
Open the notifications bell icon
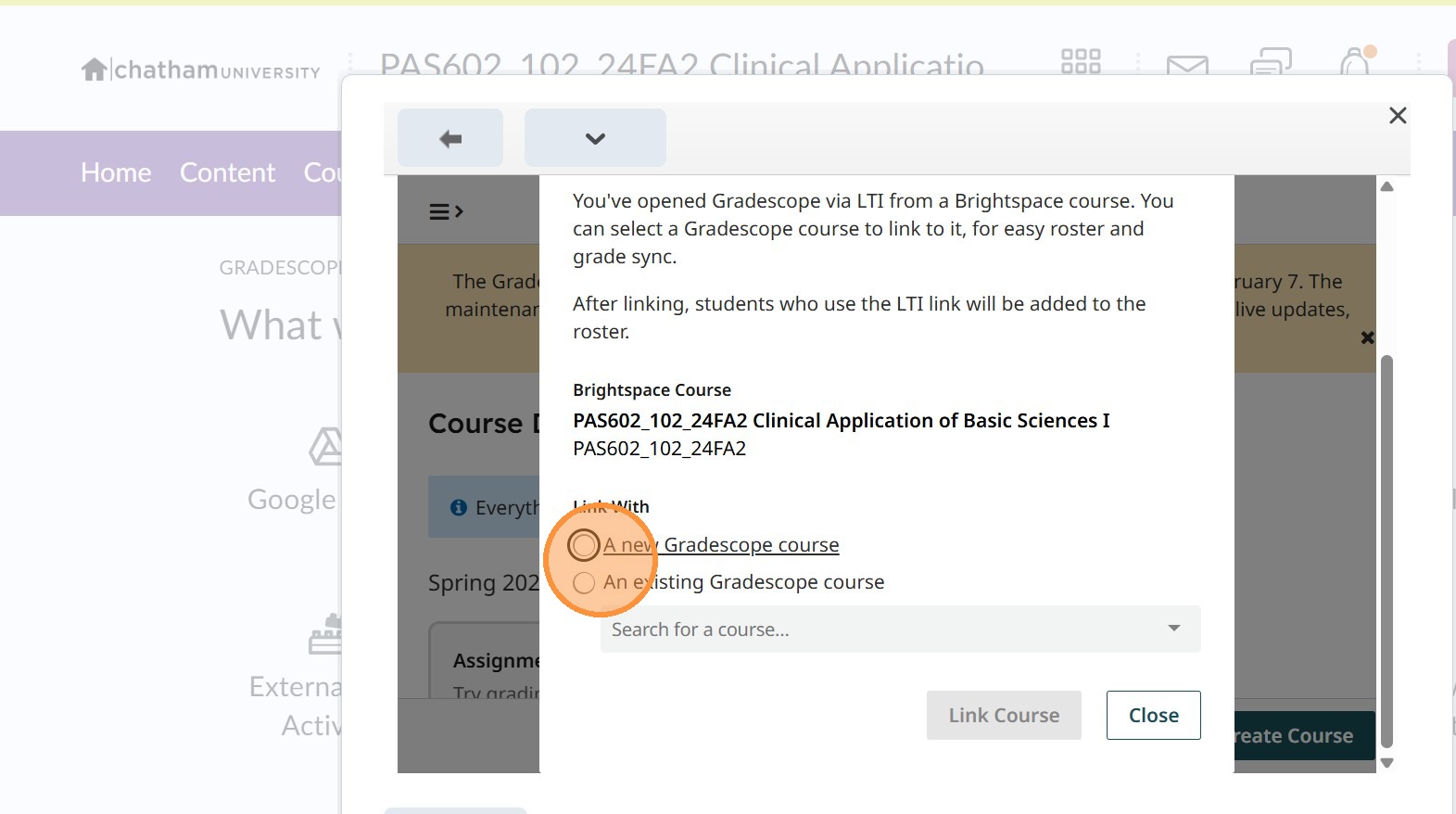tap(1355, 61)
